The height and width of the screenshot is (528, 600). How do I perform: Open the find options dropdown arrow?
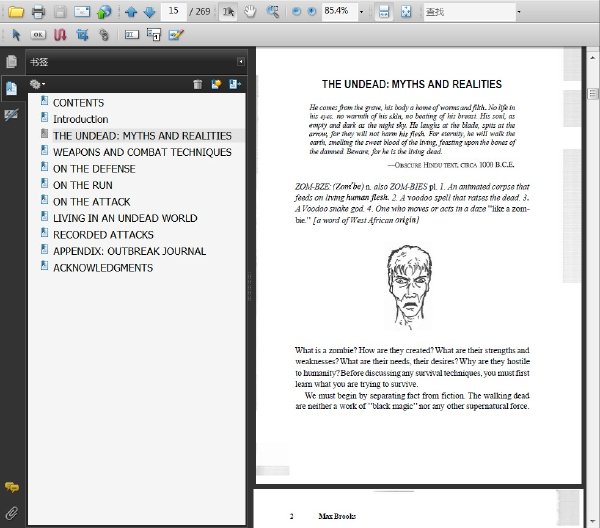(x=519, y=12)
